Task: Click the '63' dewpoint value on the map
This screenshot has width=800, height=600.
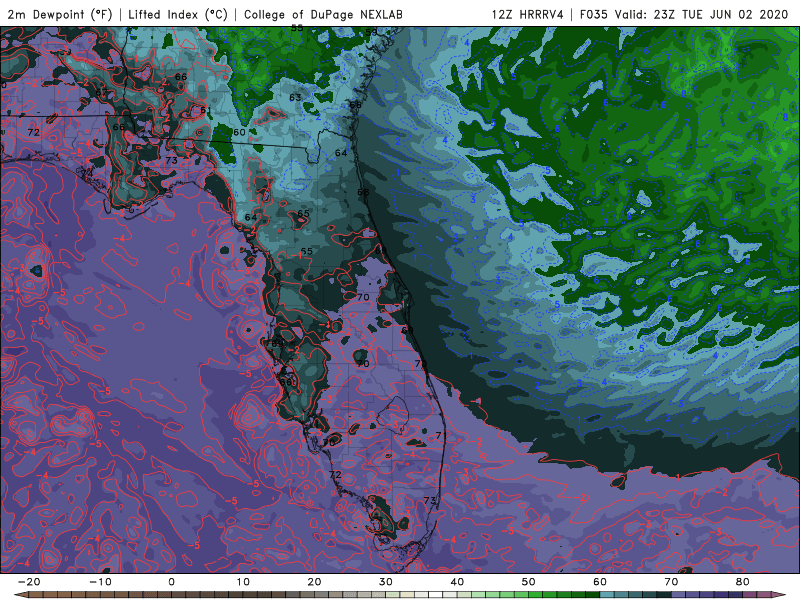Action: tap(295, 97)
